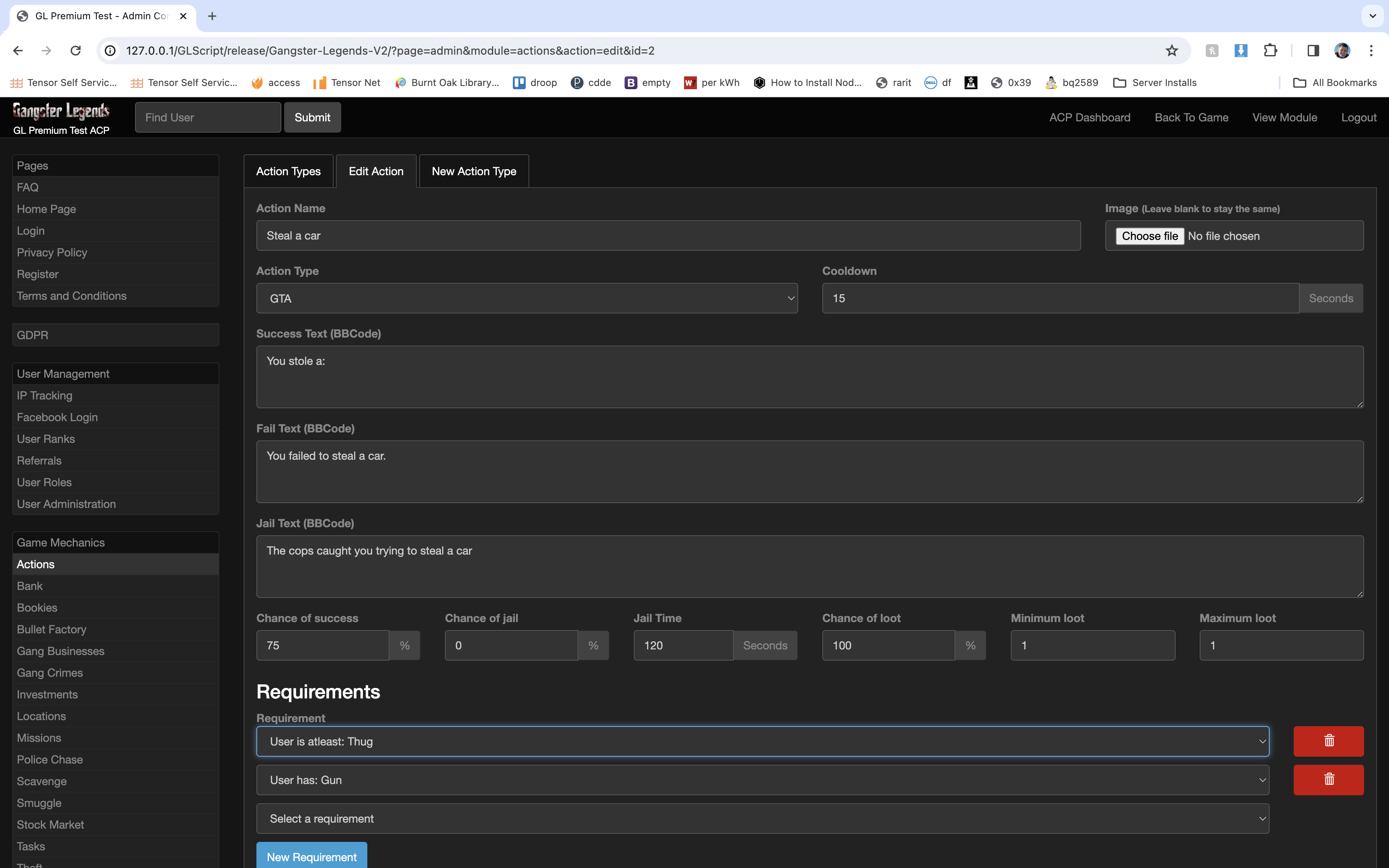Viewport: 1389px width, 868px height.
Task: Open the 'Select a requirement' dropdown
Action: [x=762, y=819]
